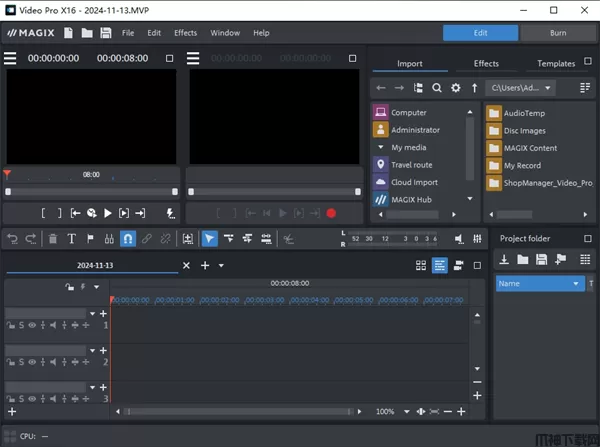Expand the Name sort dropdown in Project folder
The width and height of the screenshot is (600, 447).
tap(575, 284)
